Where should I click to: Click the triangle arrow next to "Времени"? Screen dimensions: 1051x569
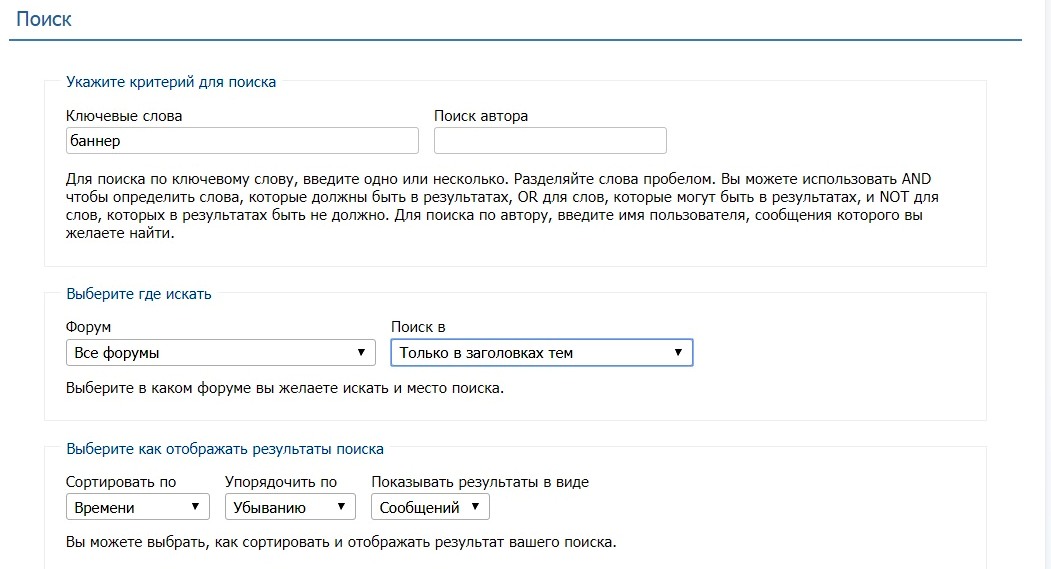195,507
